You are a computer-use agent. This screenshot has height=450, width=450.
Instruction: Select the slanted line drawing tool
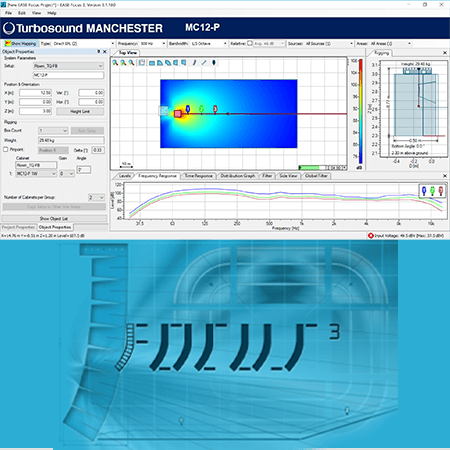click(x=194, y=63)
